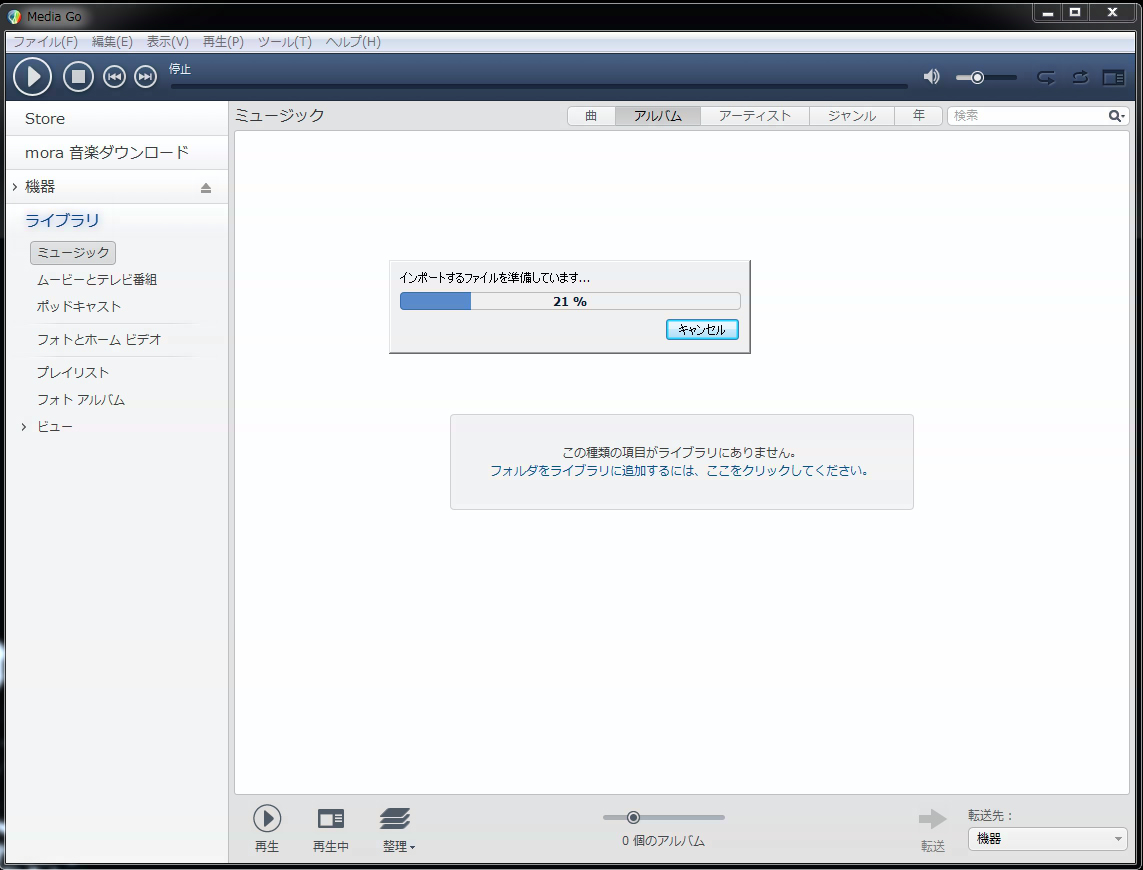Click the large Play button in the top toolbar
This screenshot has height=870, width=1143.
click(x=32, y=77)
